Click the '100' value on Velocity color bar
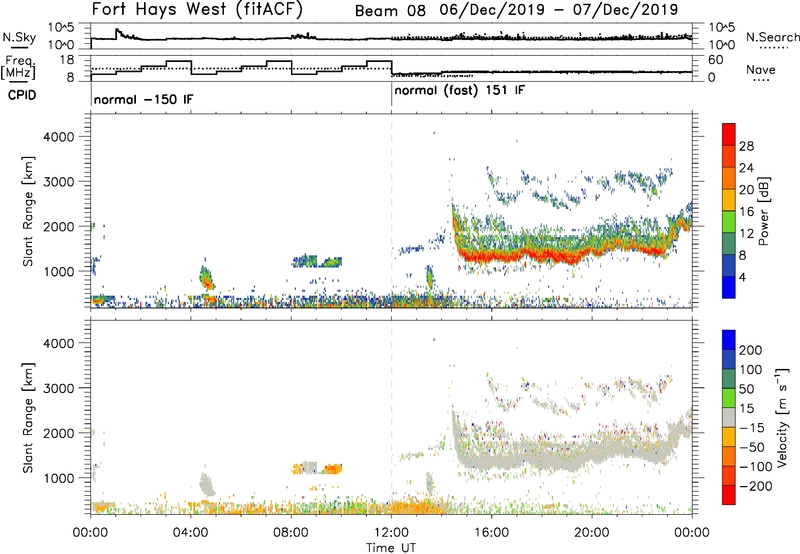 [751, 370]
